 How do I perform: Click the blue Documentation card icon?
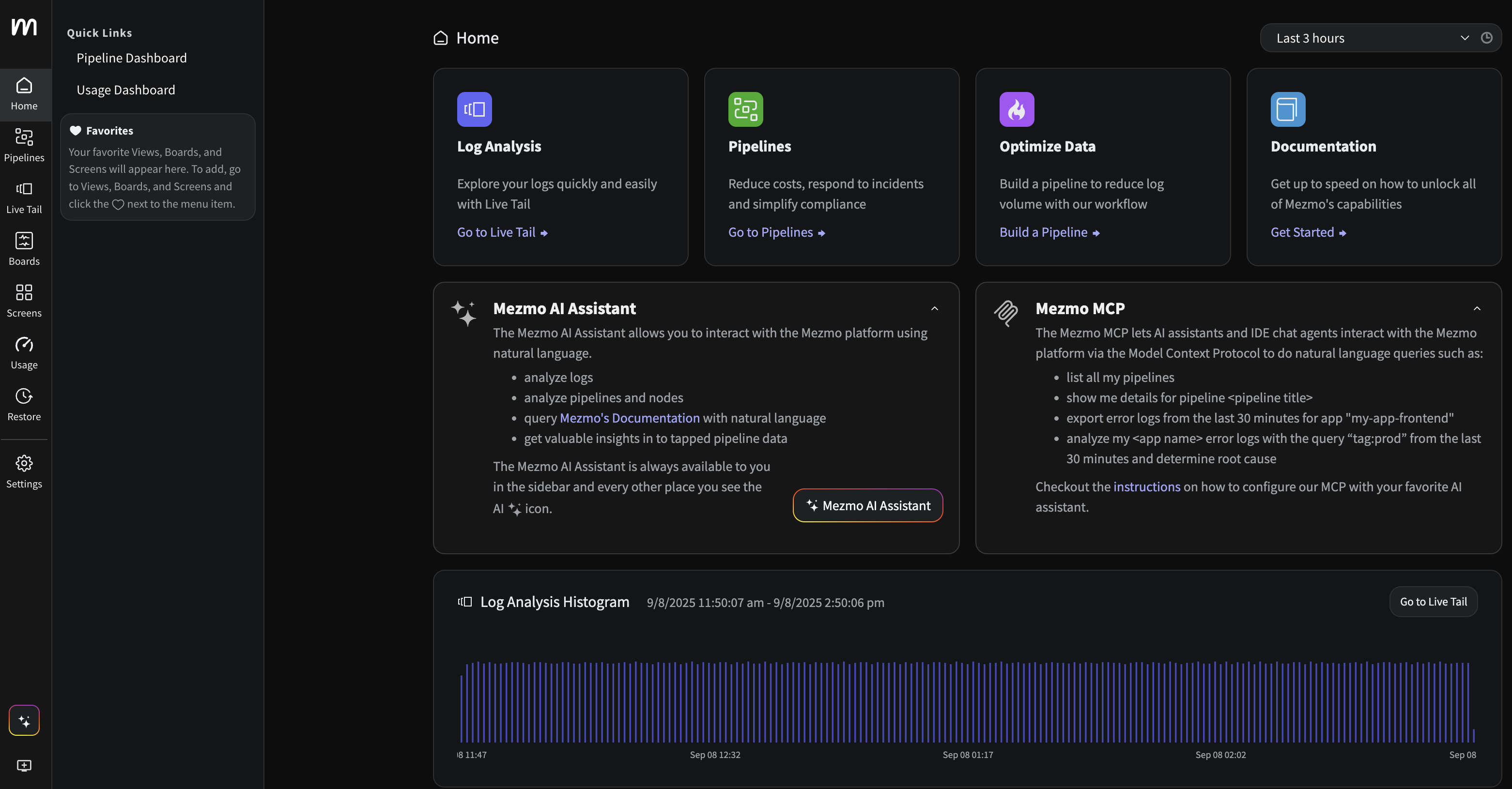tap(1288, 109)
